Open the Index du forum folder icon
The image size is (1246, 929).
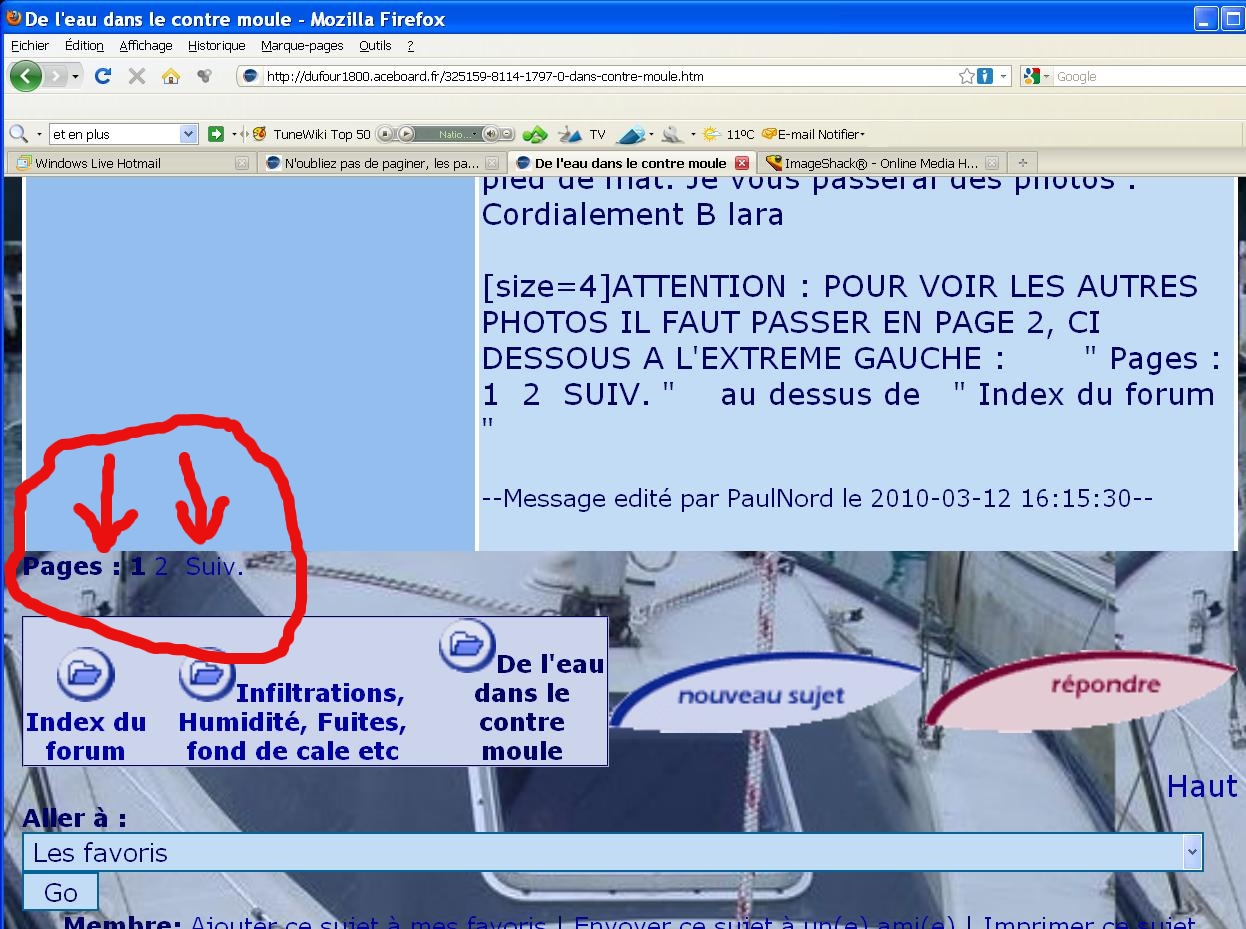point(85,673)
